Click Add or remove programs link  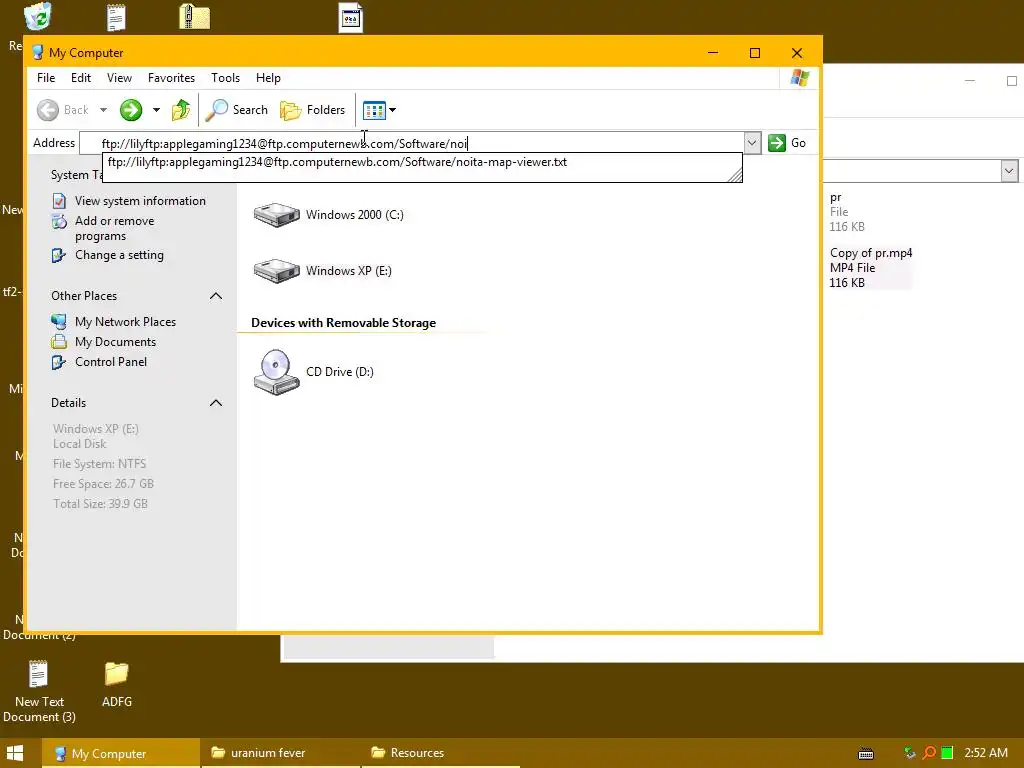coord(115,229)
